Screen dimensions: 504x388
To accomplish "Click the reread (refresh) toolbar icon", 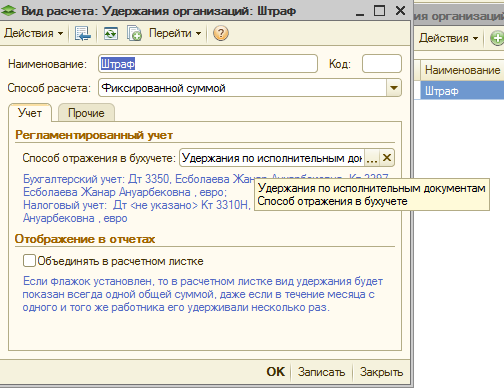I will (110, 33).
